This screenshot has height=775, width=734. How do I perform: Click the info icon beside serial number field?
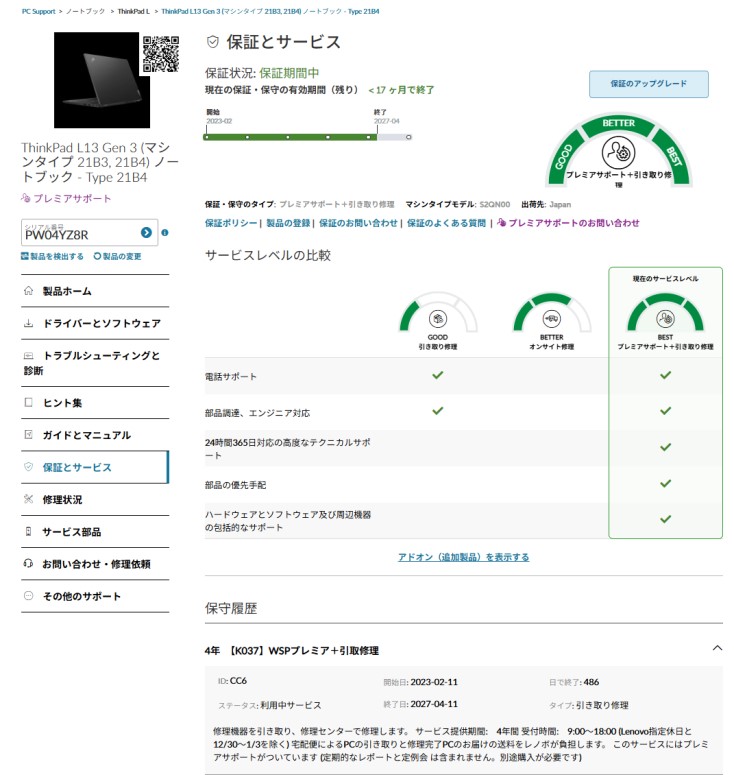click(165, 232)
